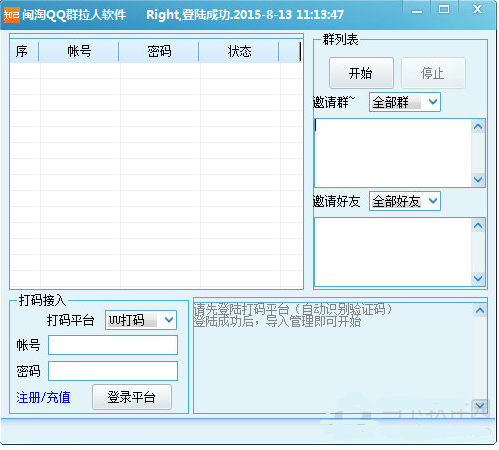The image size is (499, 450).
Task: Minimize the window from title bar
Action: click(417, 11)
